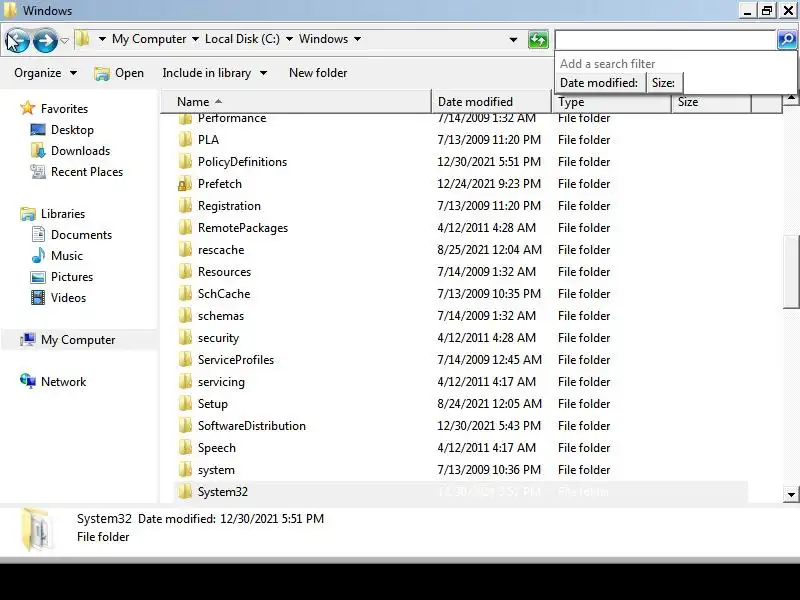Focus the search input box

pos(665,39)
